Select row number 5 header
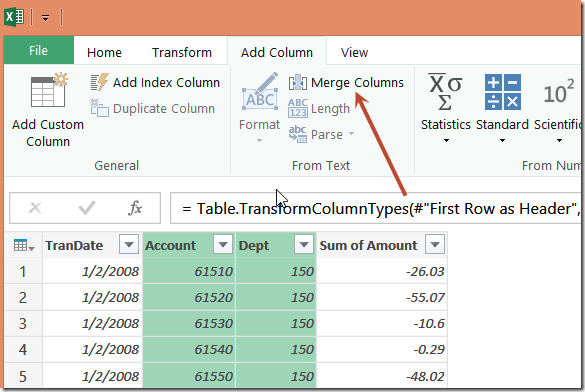 click(x=23, y=376)
